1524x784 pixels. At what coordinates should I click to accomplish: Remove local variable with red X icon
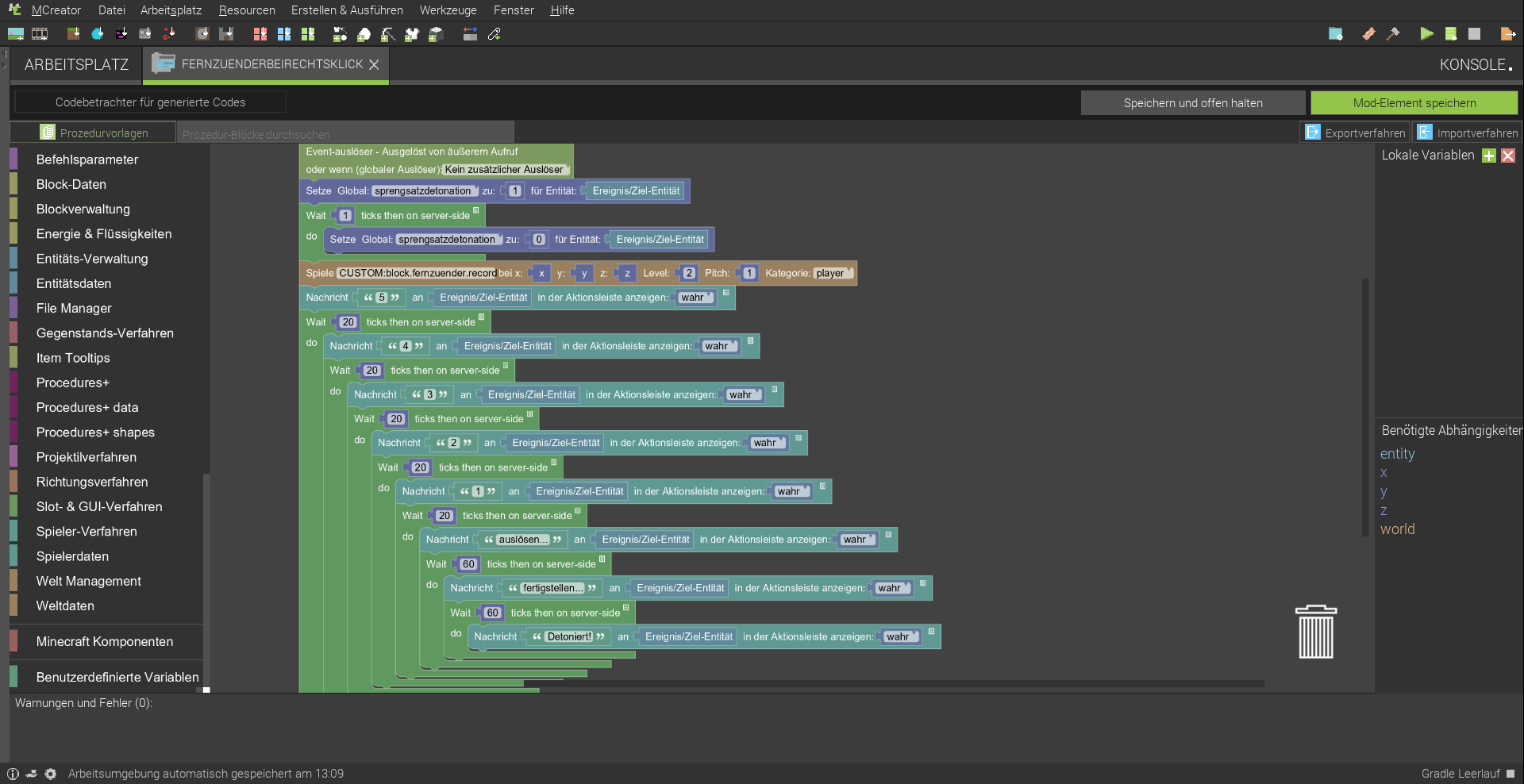1508,156
